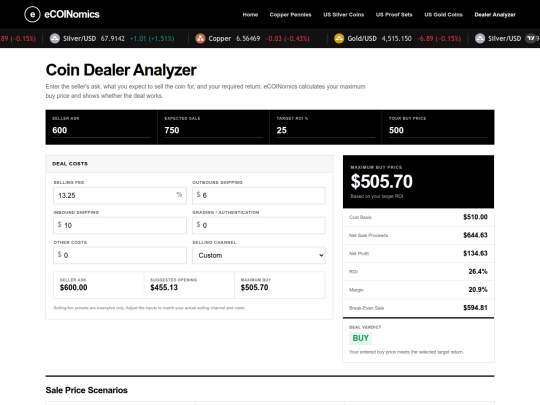Image resolution: width=540 pixels, height=405 pixels.
Task: Click the TradingView logo in the ticker
Action: (531, 38)
